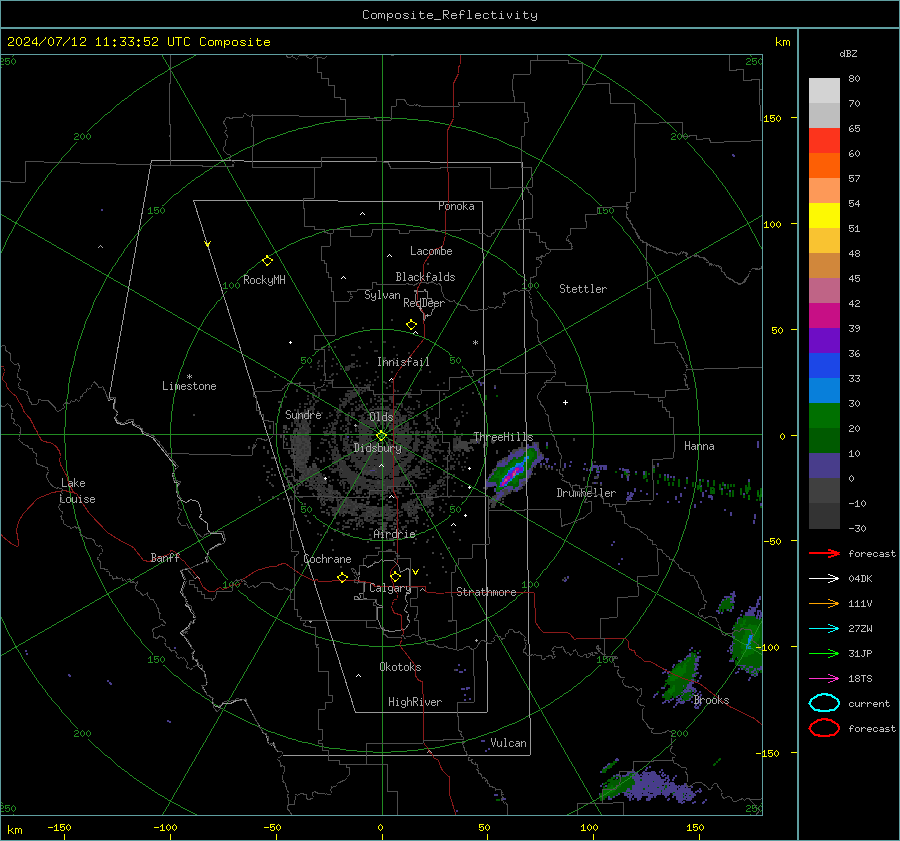Click the Hanna city label
Viewport: 900px width, 841px height.
(x=699, y=446)
